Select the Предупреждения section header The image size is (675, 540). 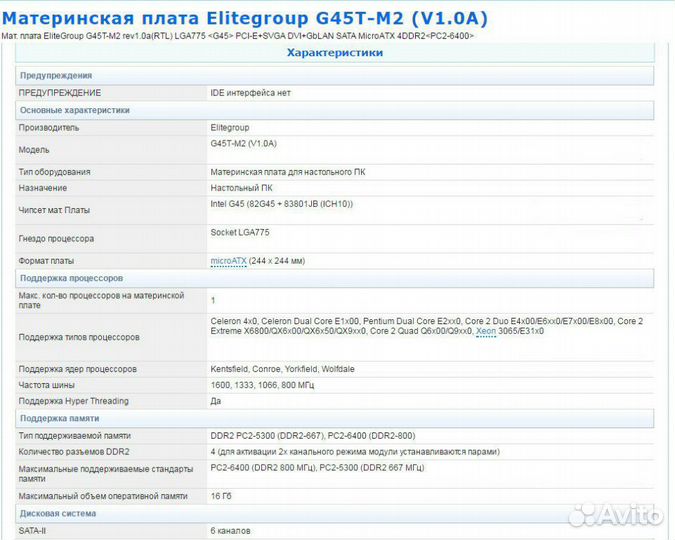click(x=335, y=75)
